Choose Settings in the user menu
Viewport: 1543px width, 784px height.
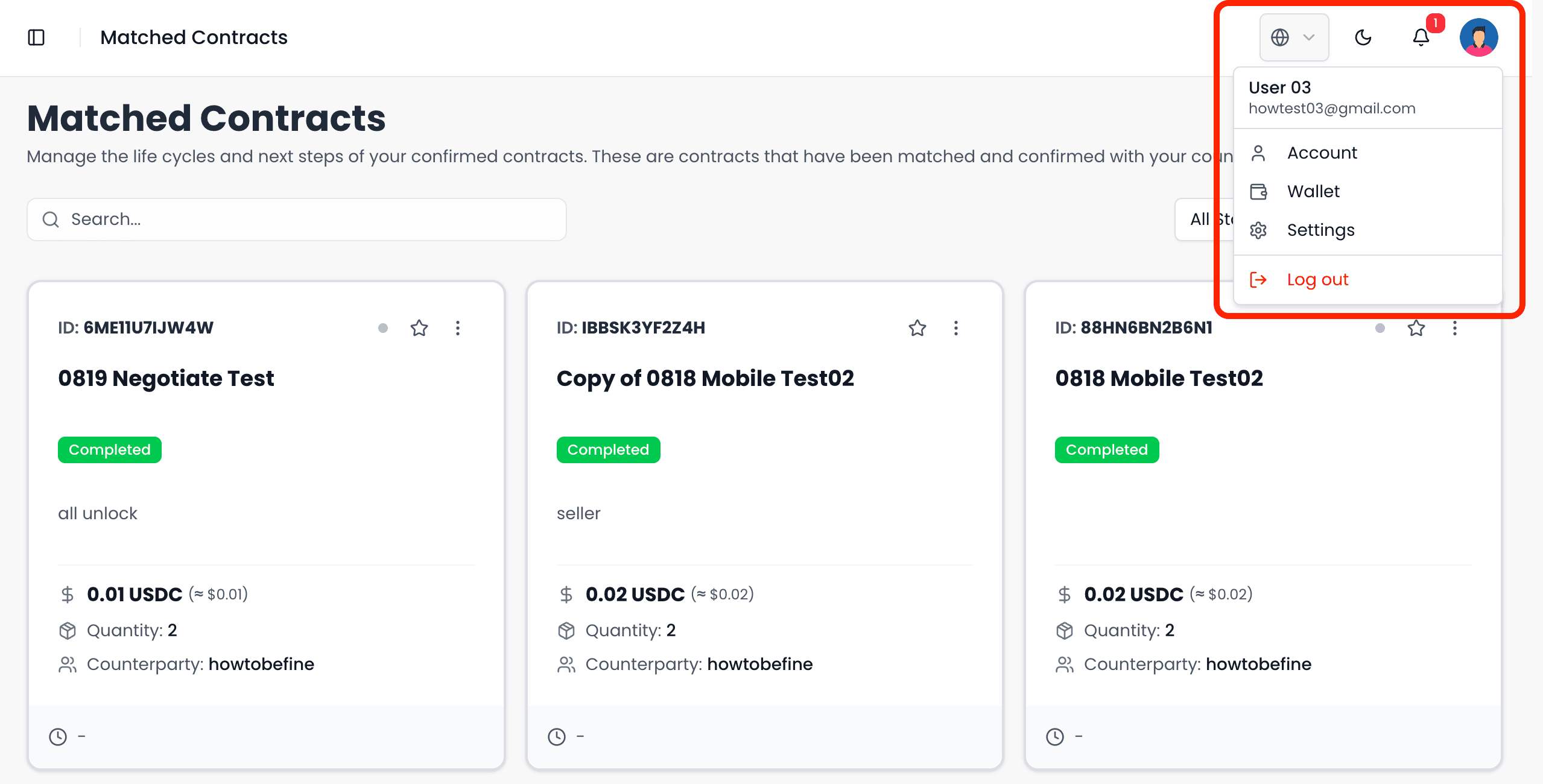1320,230
